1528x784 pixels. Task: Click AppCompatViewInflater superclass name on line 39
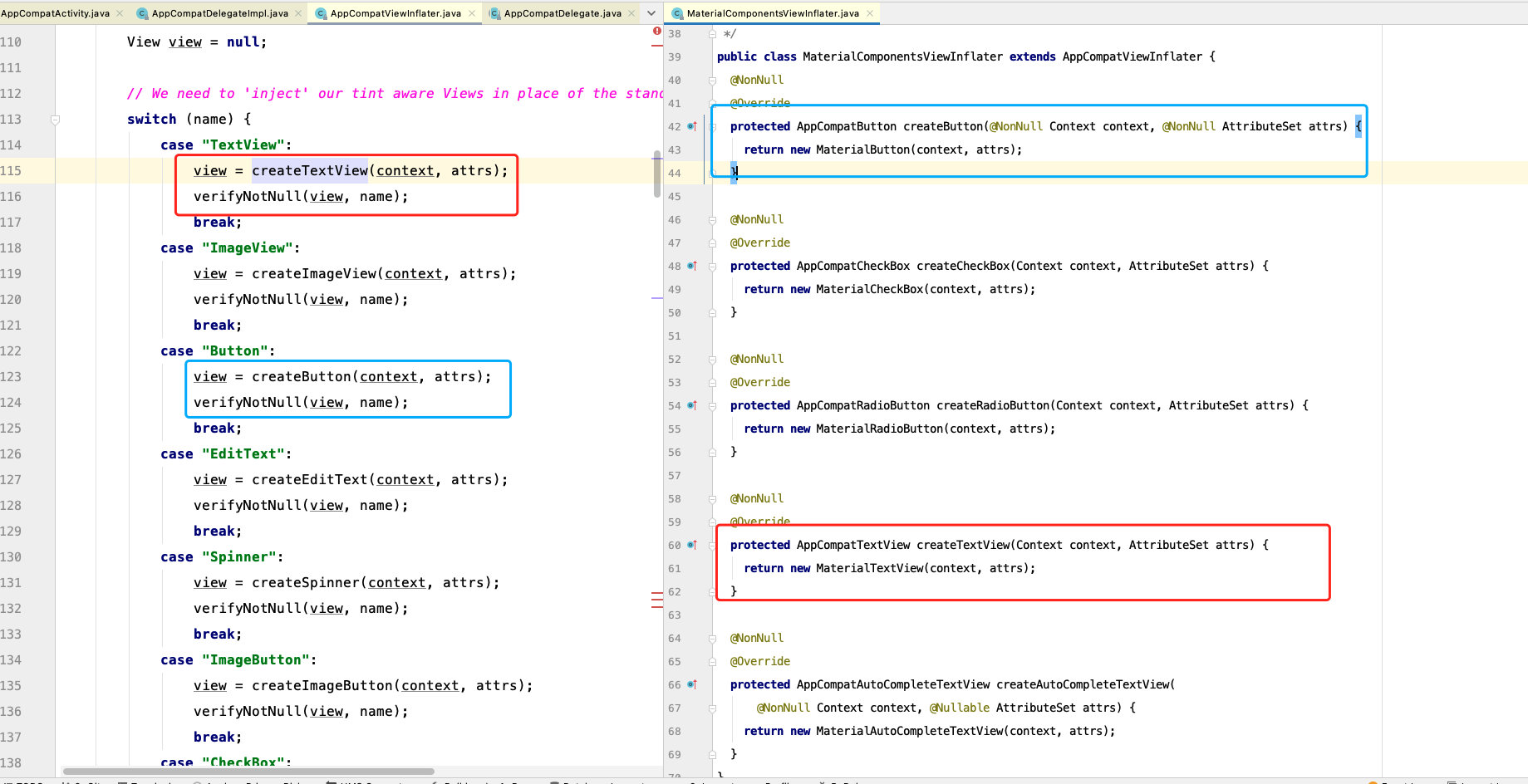point(1132,56)
